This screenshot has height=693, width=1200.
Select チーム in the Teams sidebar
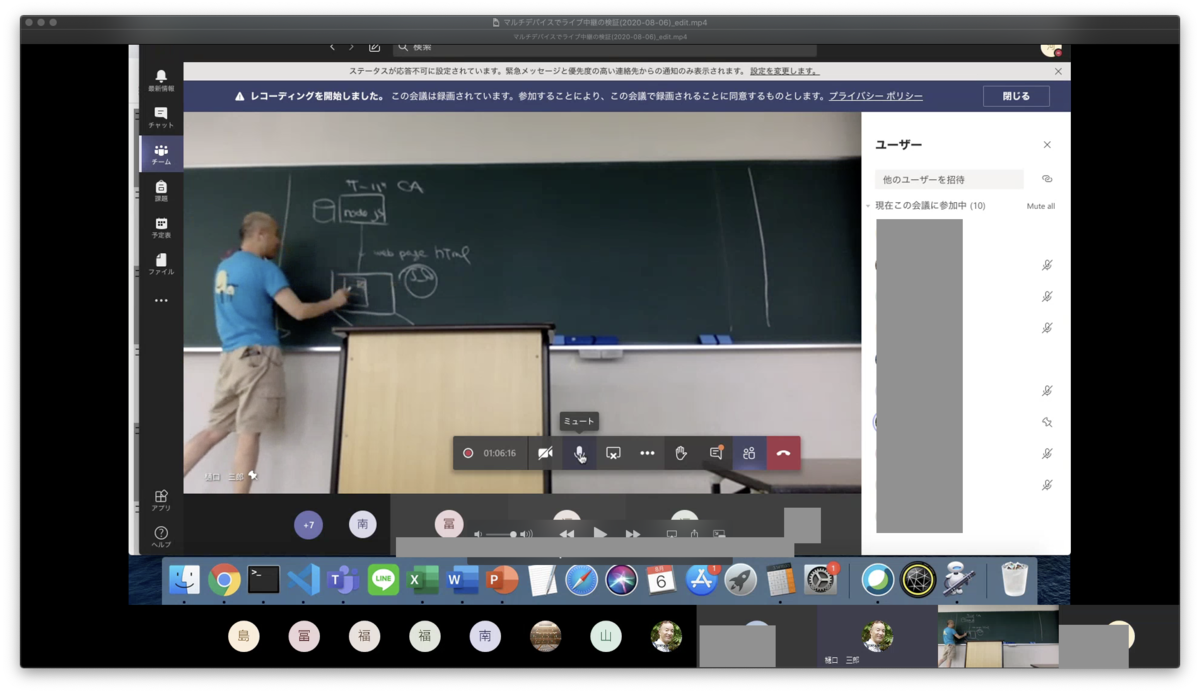point(161,154)
